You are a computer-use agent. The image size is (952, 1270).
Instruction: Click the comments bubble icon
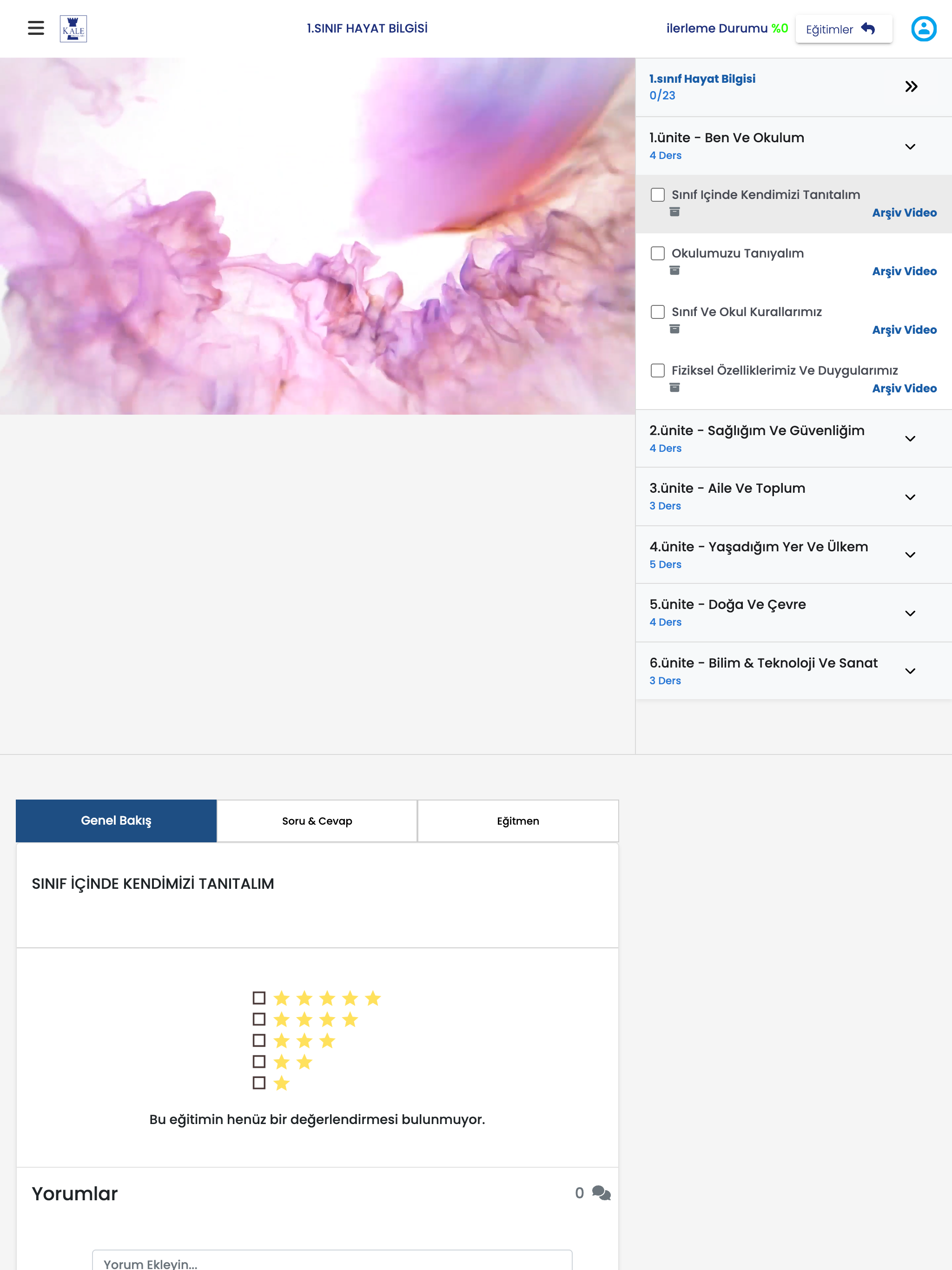pos(601,1193)
